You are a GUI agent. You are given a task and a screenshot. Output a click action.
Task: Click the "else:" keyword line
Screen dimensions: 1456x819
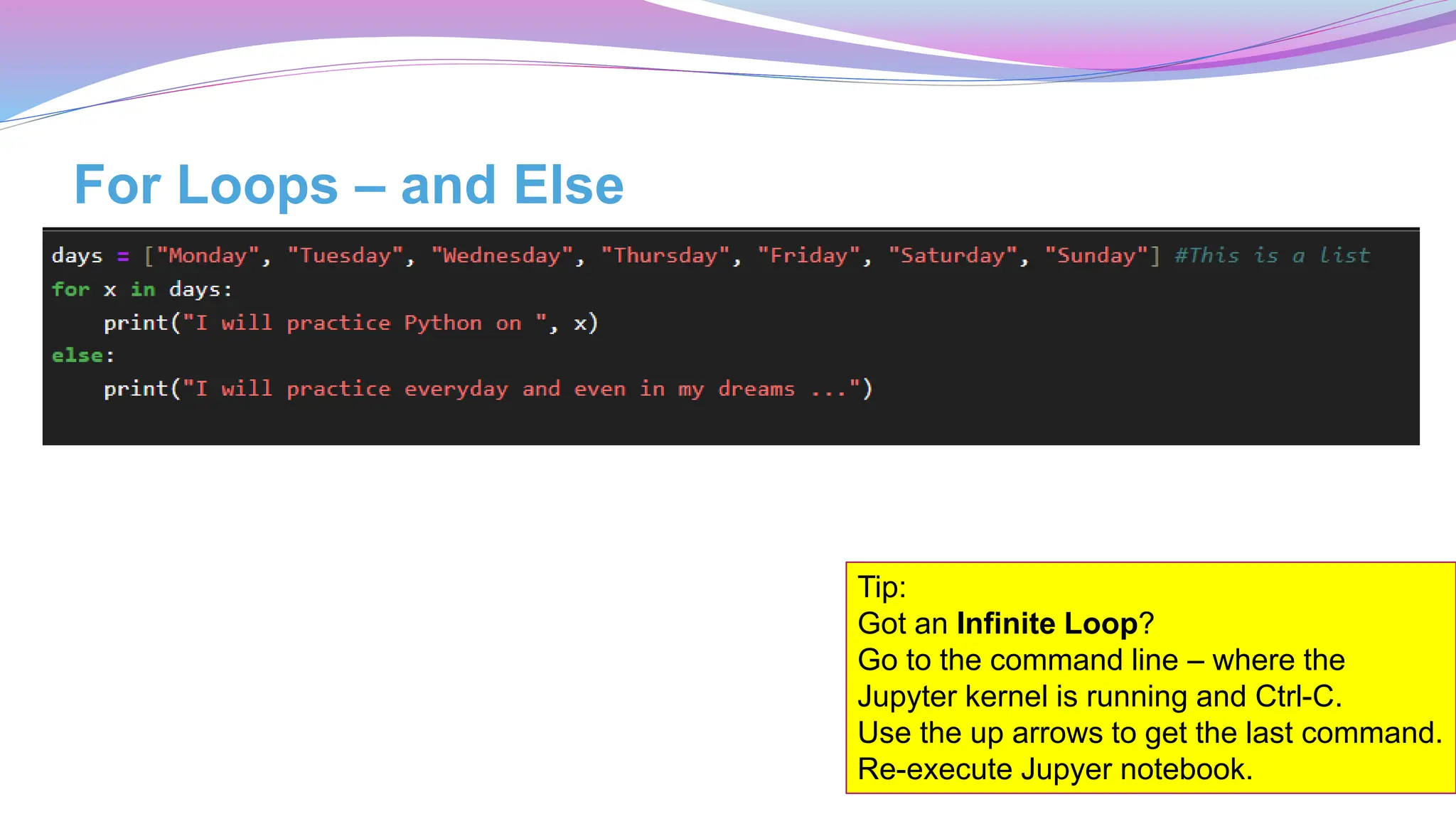83,355
